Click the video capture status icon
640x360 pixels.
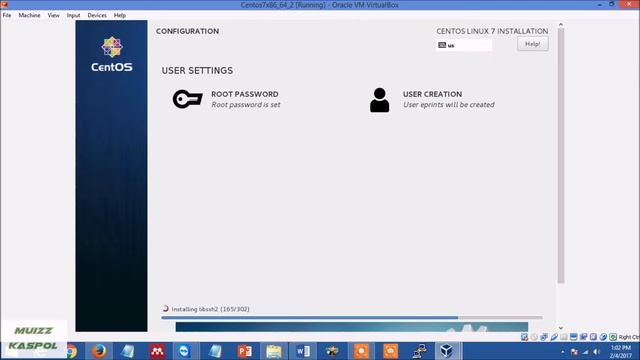(x=583, y=337)
